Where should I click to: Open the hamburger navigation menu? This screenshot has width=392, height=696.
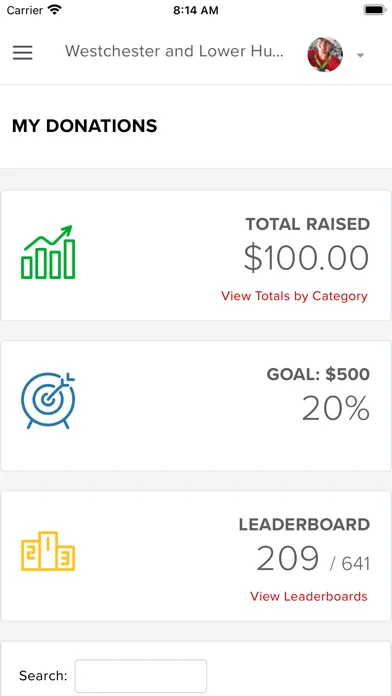pyautogui.click(x=22, y=53)
